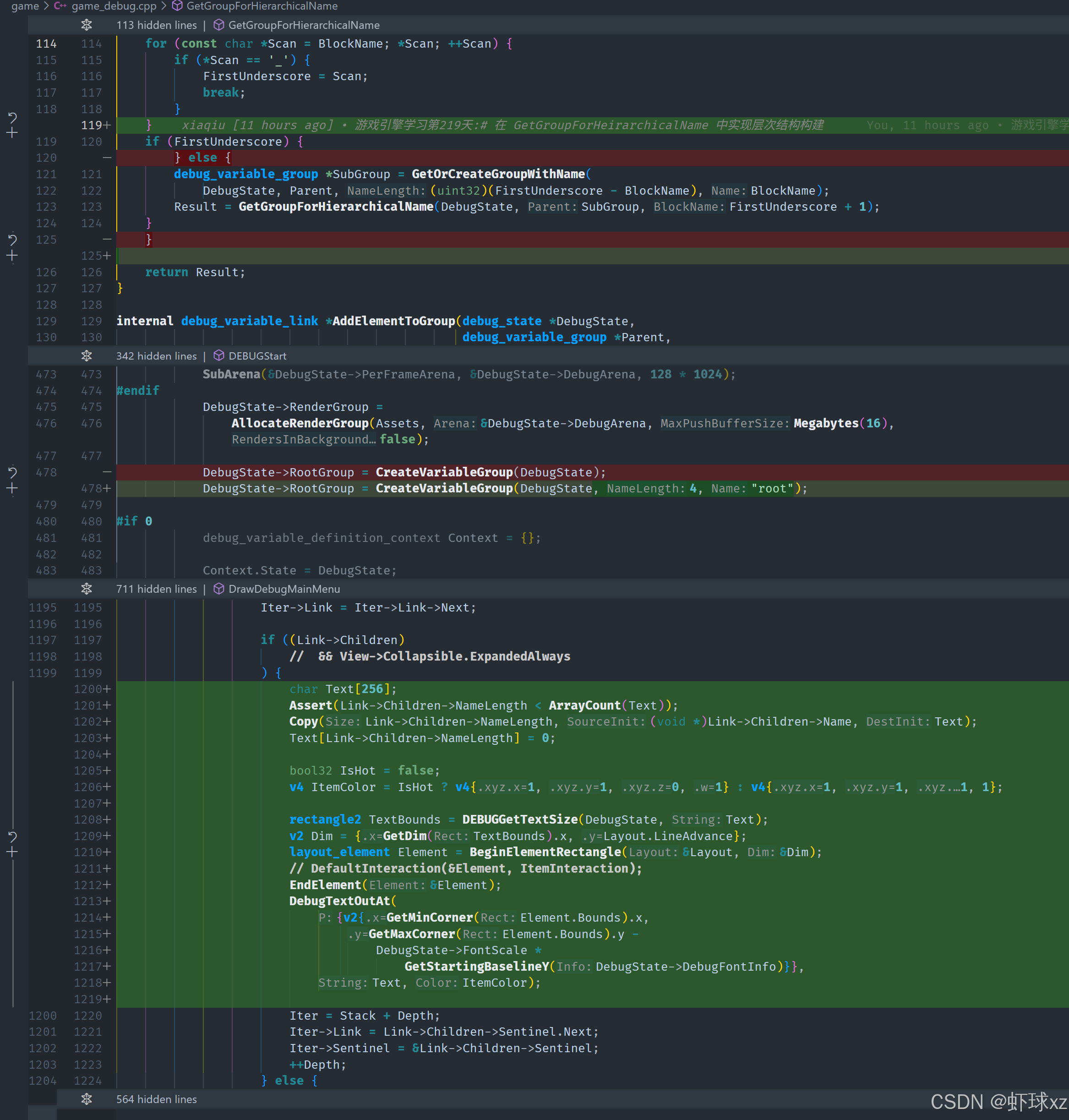Stage the added line 119 change
1069x1120 pixels.
click(12, 133)
